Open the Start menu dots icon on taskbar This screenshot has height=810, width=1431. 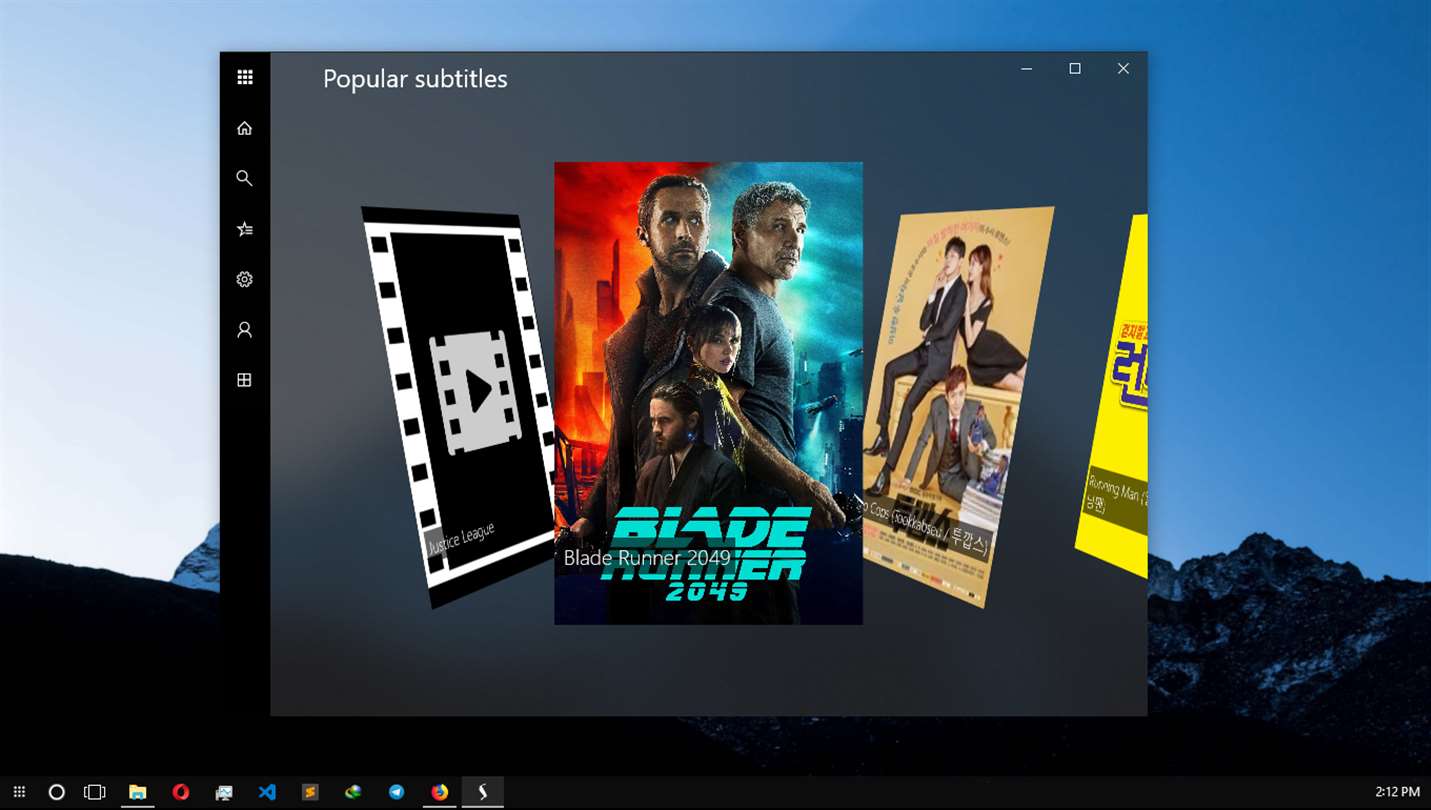(19, 792)
